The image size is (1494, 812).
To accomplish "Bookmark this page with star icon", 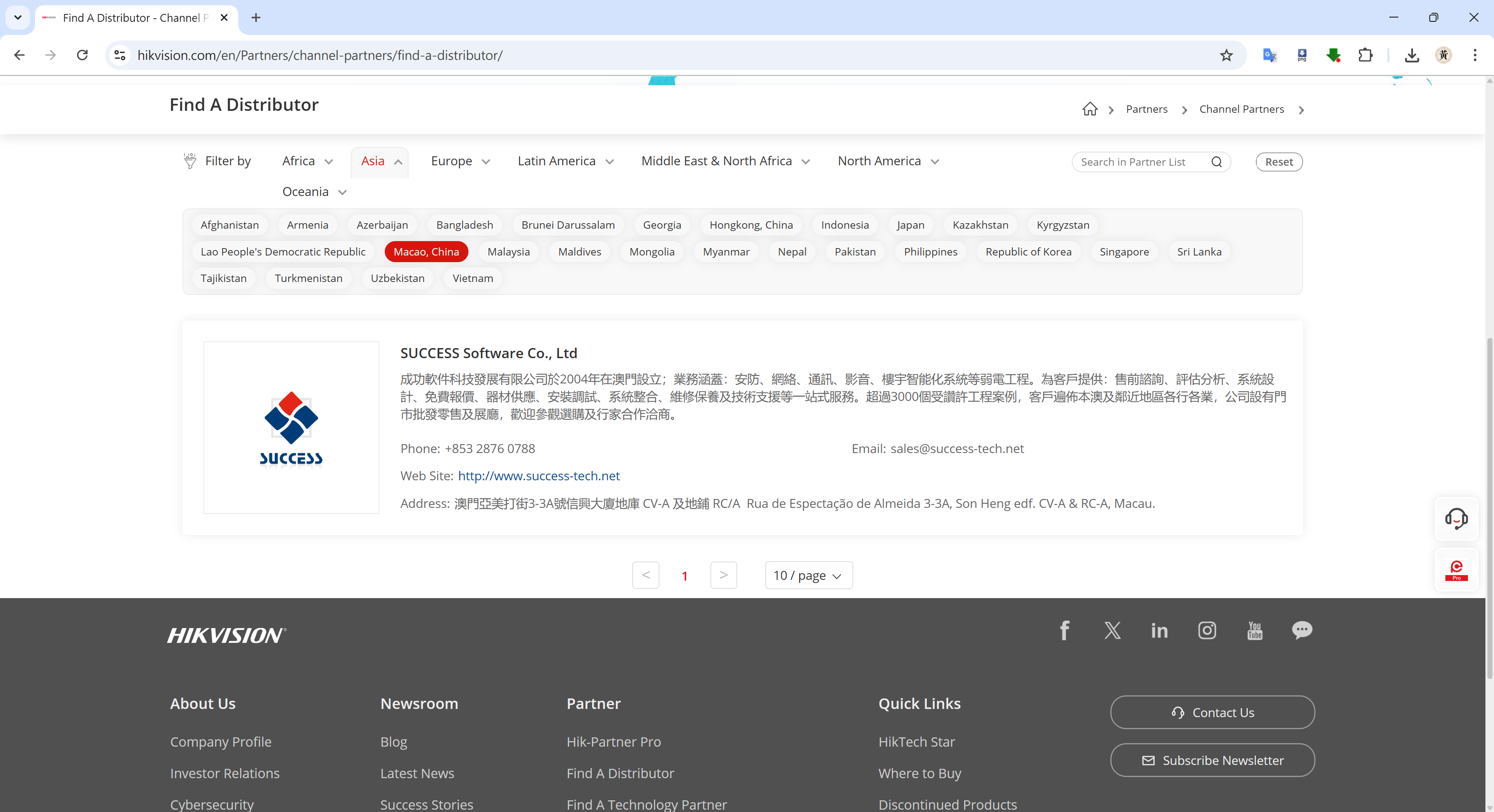I will tap(1226, 55).
